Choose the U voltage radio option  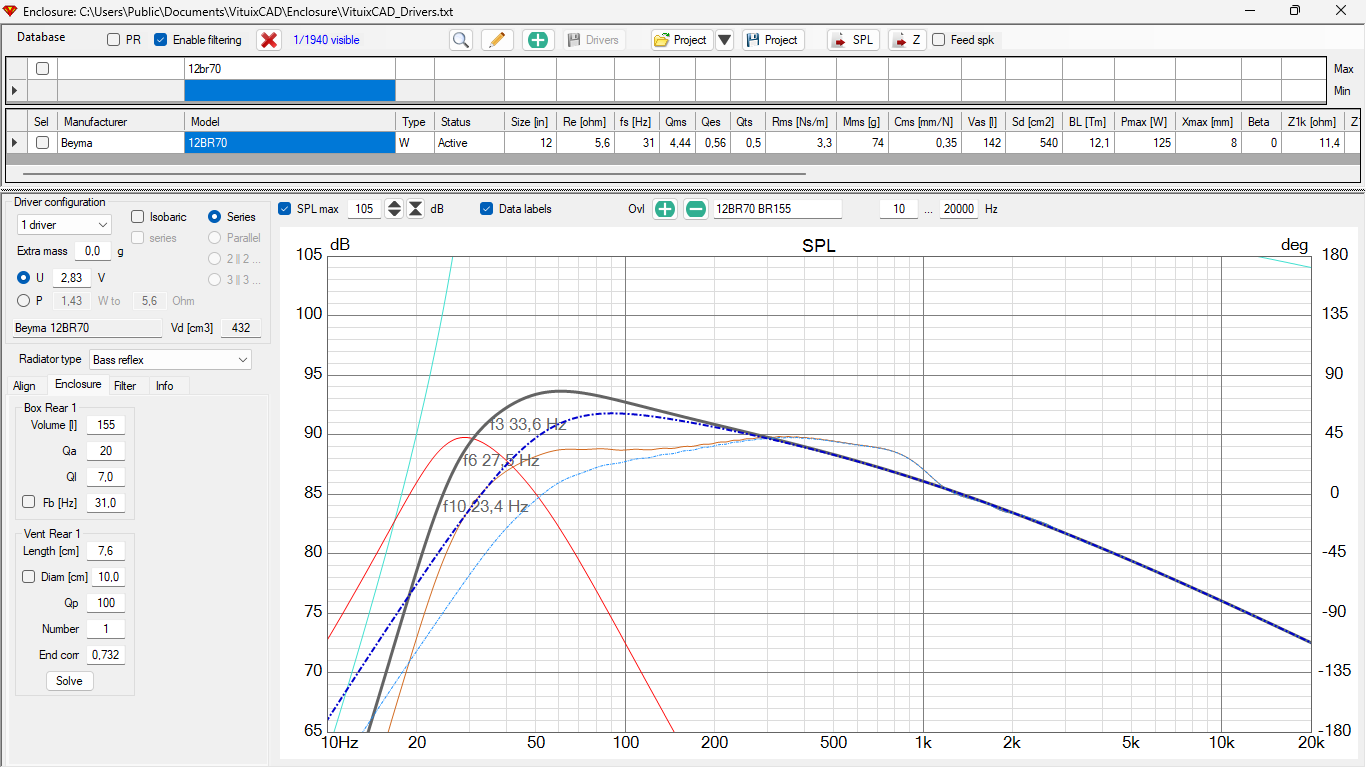coord(24,277)
